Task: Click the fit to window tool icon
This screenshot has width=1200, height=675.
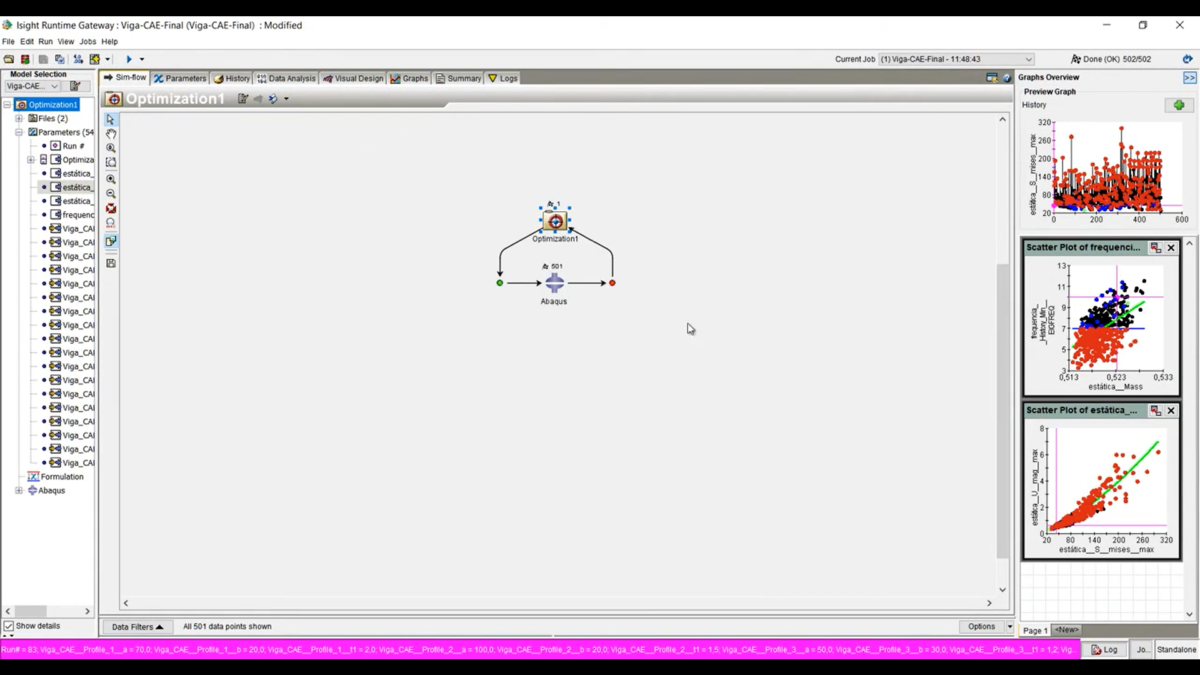Action: tap(111, 162)
